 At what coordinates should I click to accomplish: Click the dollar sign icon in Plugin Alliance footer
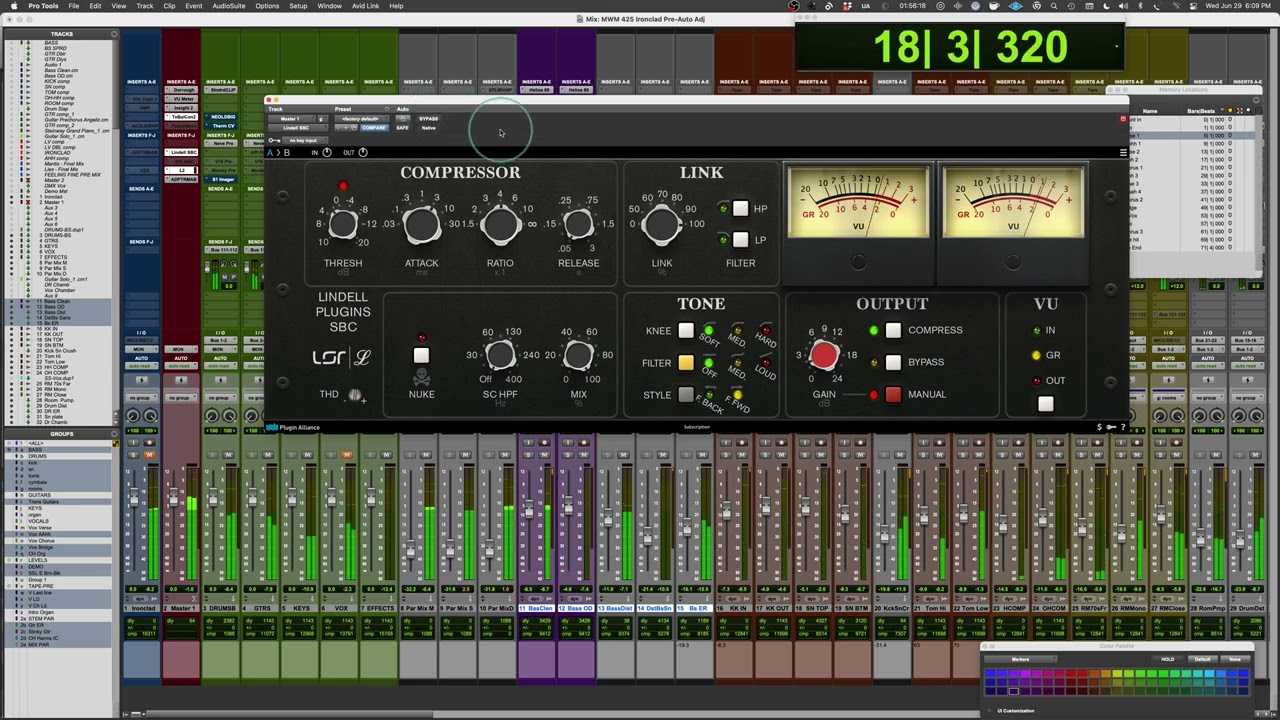click(x=1099, y=427)
